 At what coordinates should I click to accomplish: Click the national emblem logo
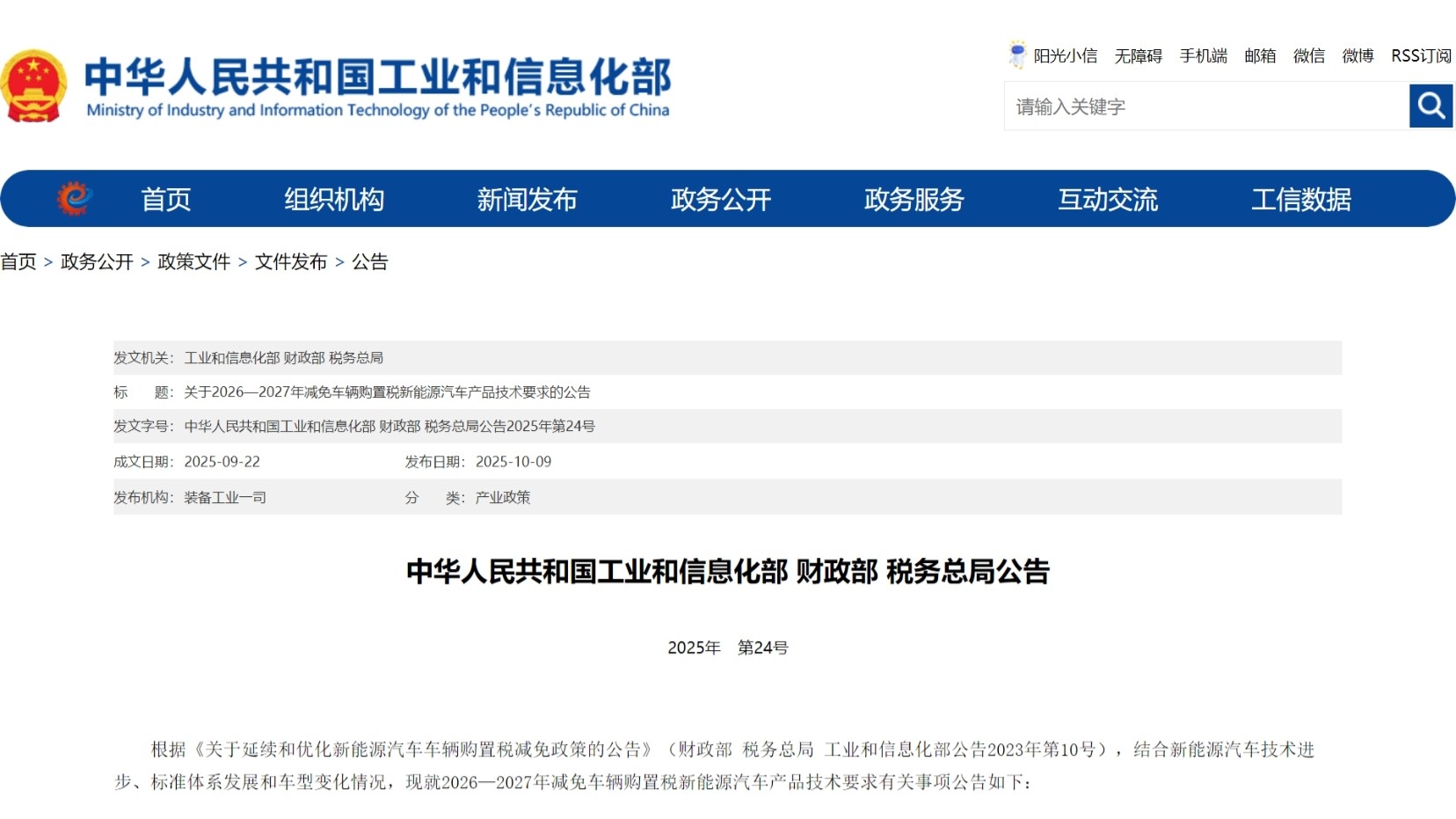pos(33,86)
